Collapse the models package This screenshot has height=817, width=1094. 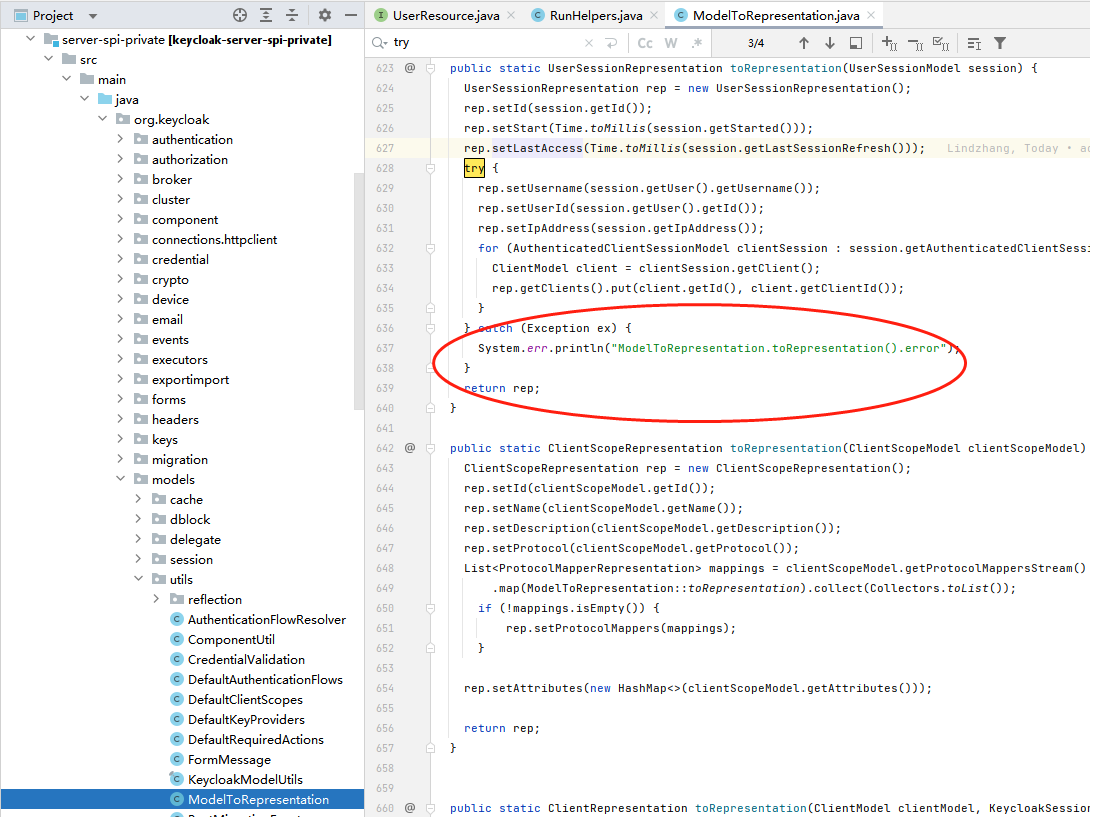[121, 479]
